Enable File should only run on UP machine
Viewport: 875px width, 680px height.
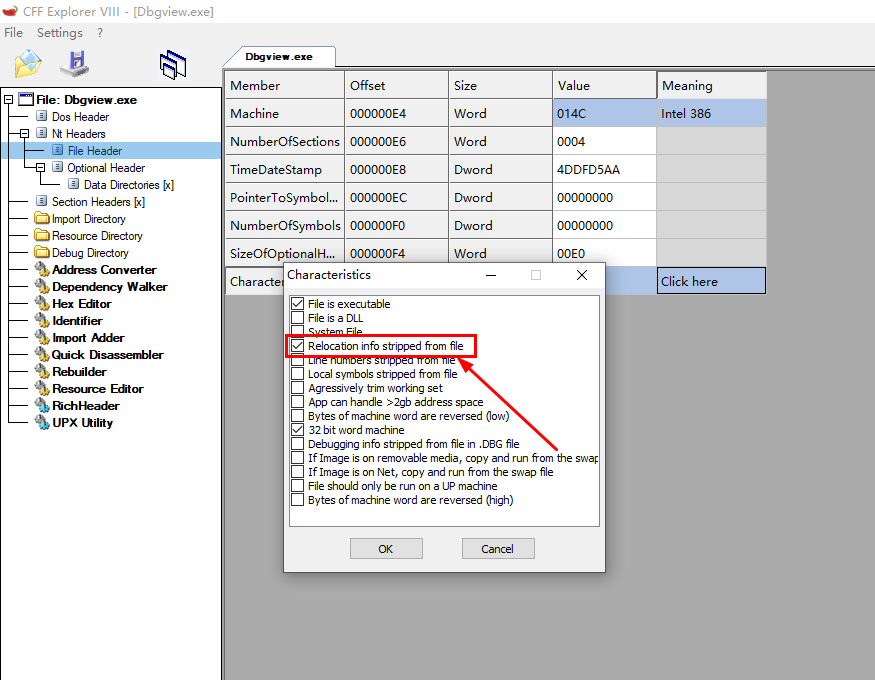point(297,486)
